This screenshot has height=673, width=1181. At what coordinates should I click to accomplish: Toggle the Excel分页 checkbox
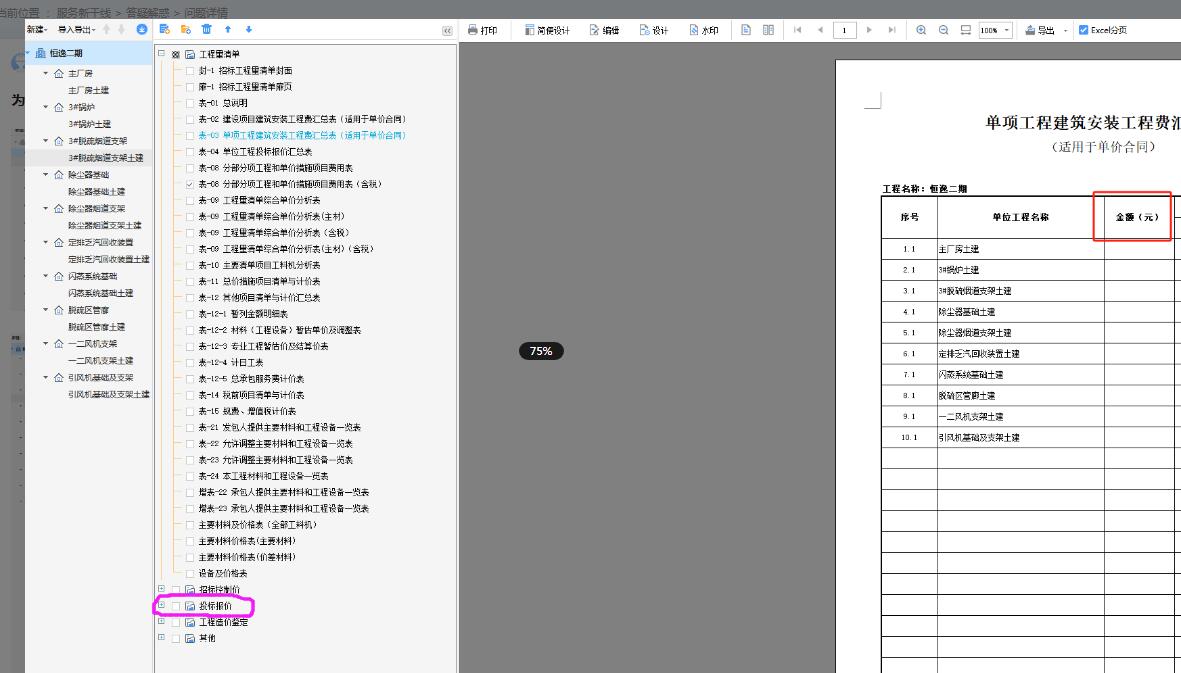tap(1083, 30)
